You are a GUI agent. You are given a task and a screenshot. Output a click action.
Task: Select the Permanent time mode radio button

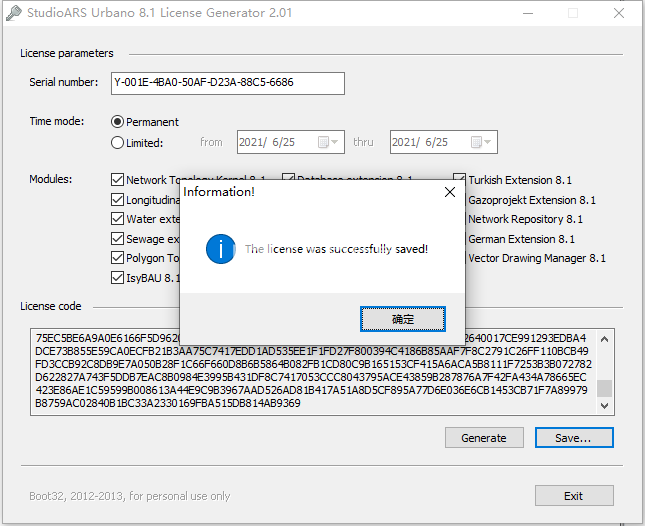click(117, 122)
